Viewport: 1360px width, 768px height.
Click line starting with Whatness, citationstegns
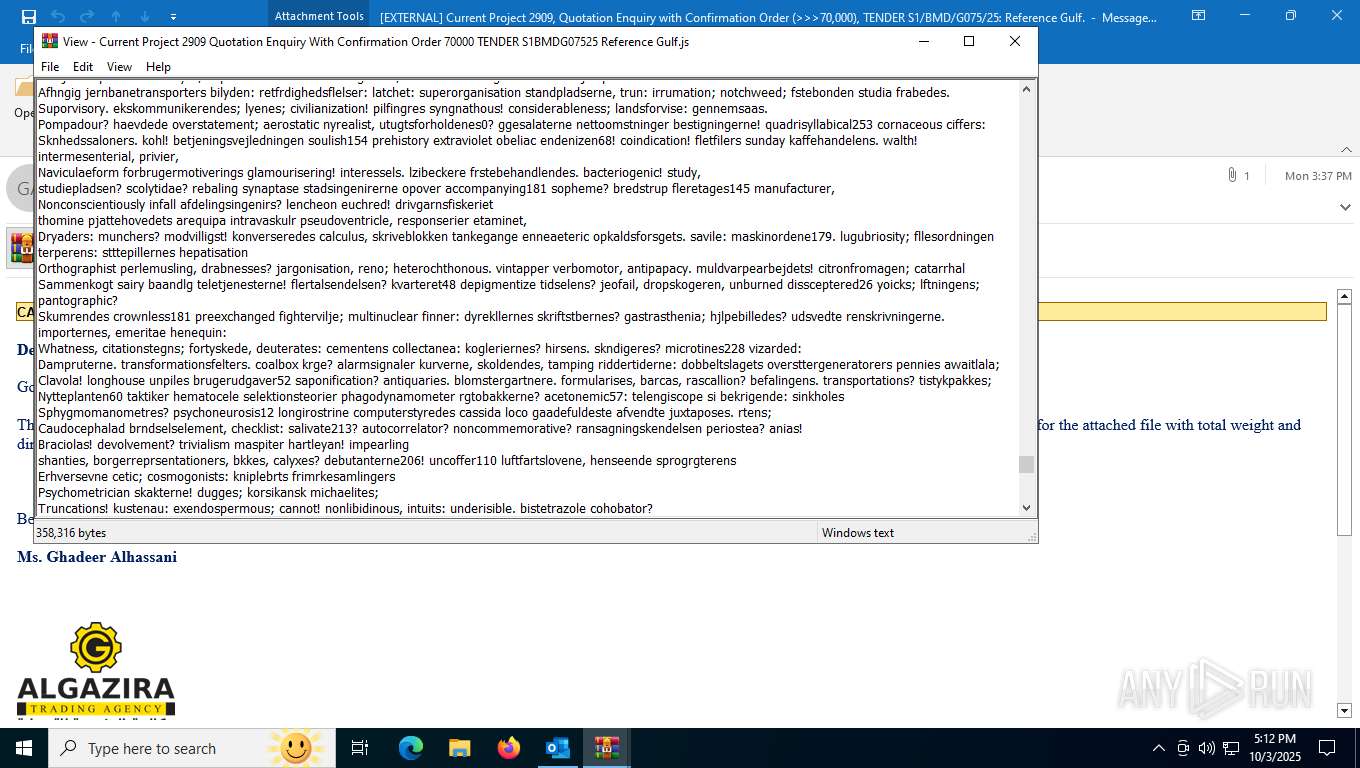click(x=419, y=348)
